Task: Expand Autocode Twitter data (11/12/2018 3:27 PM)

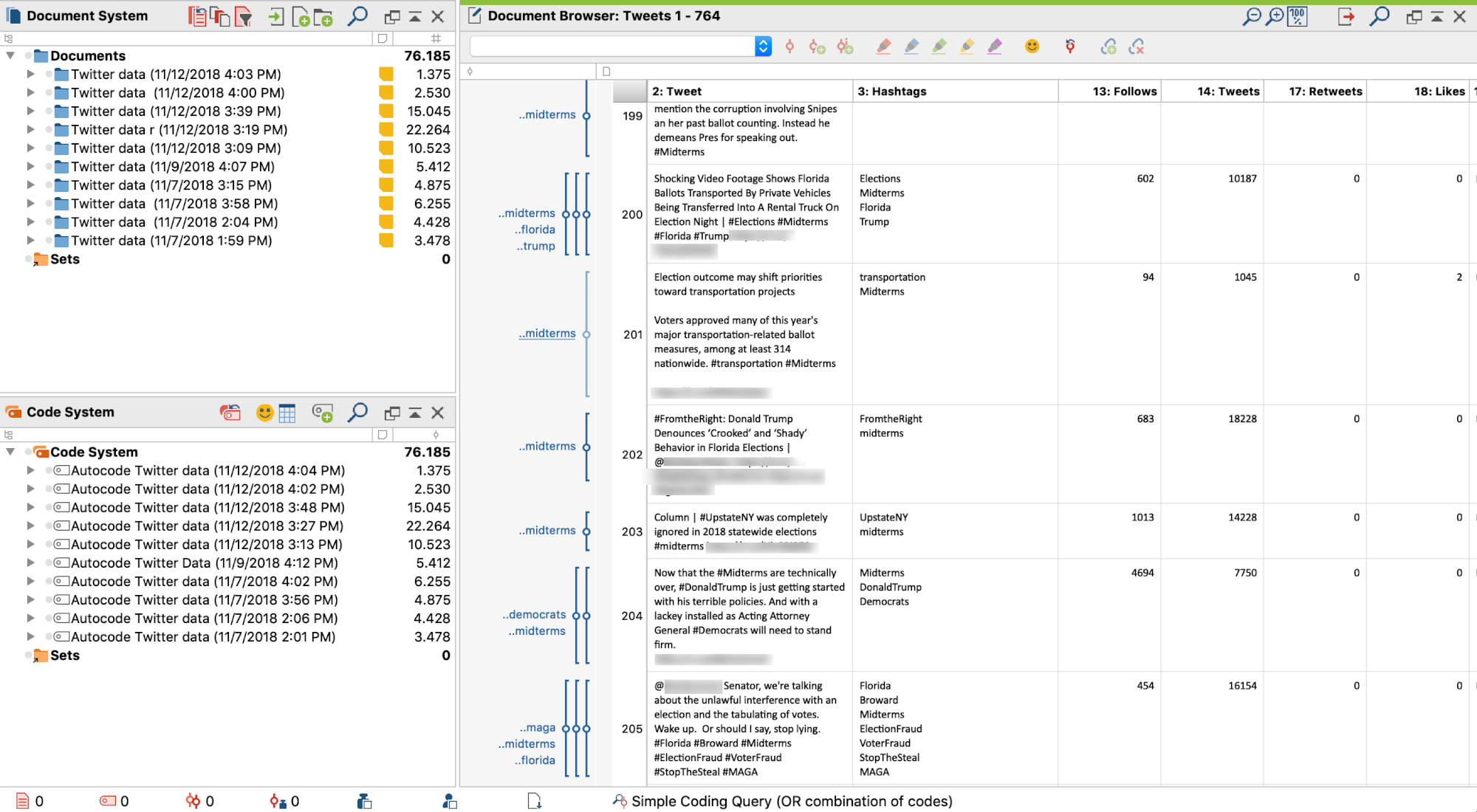Action: 30,526
